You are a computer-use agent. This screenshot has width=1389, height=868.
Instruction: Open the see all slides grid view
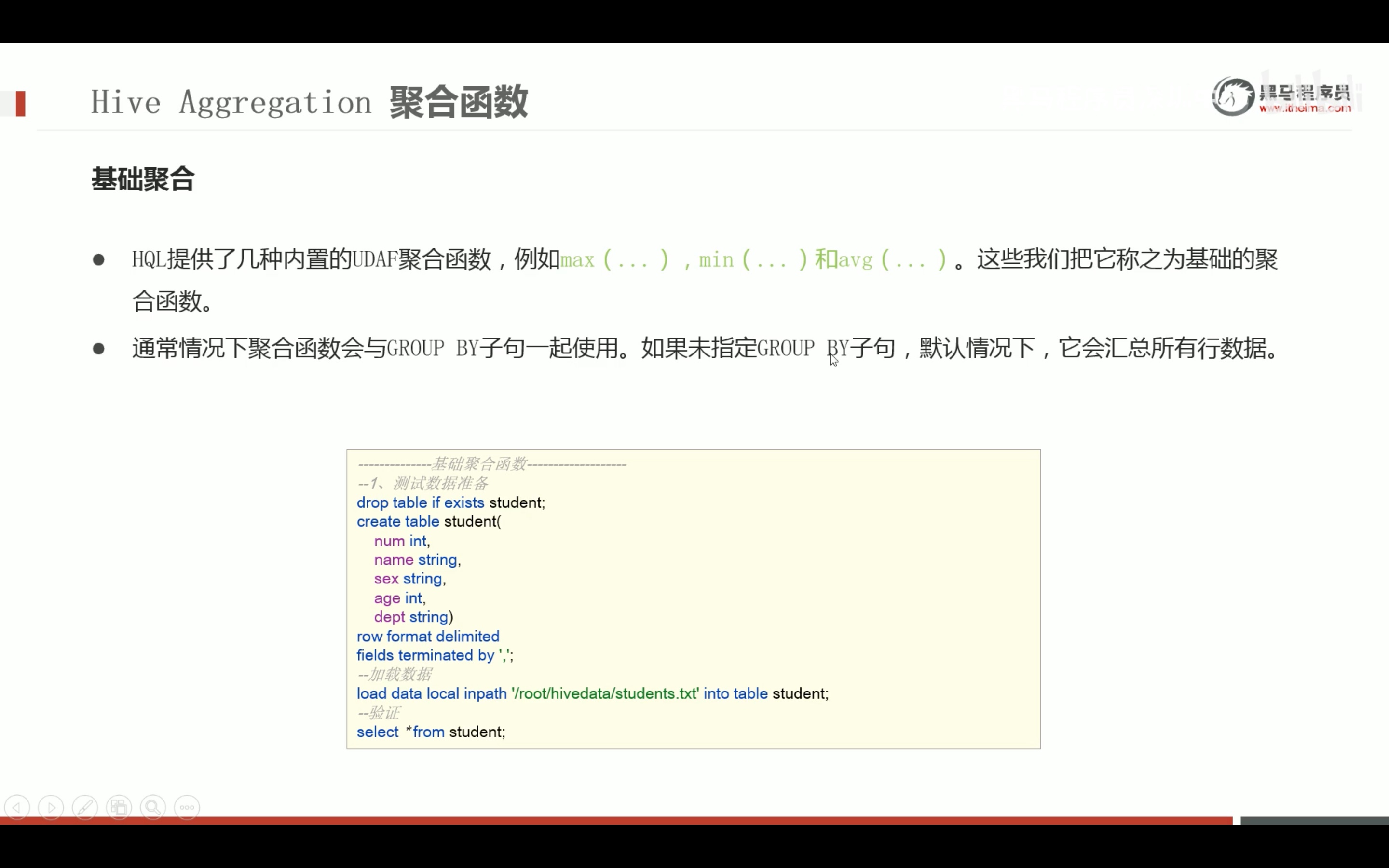[x=119, y=808]
